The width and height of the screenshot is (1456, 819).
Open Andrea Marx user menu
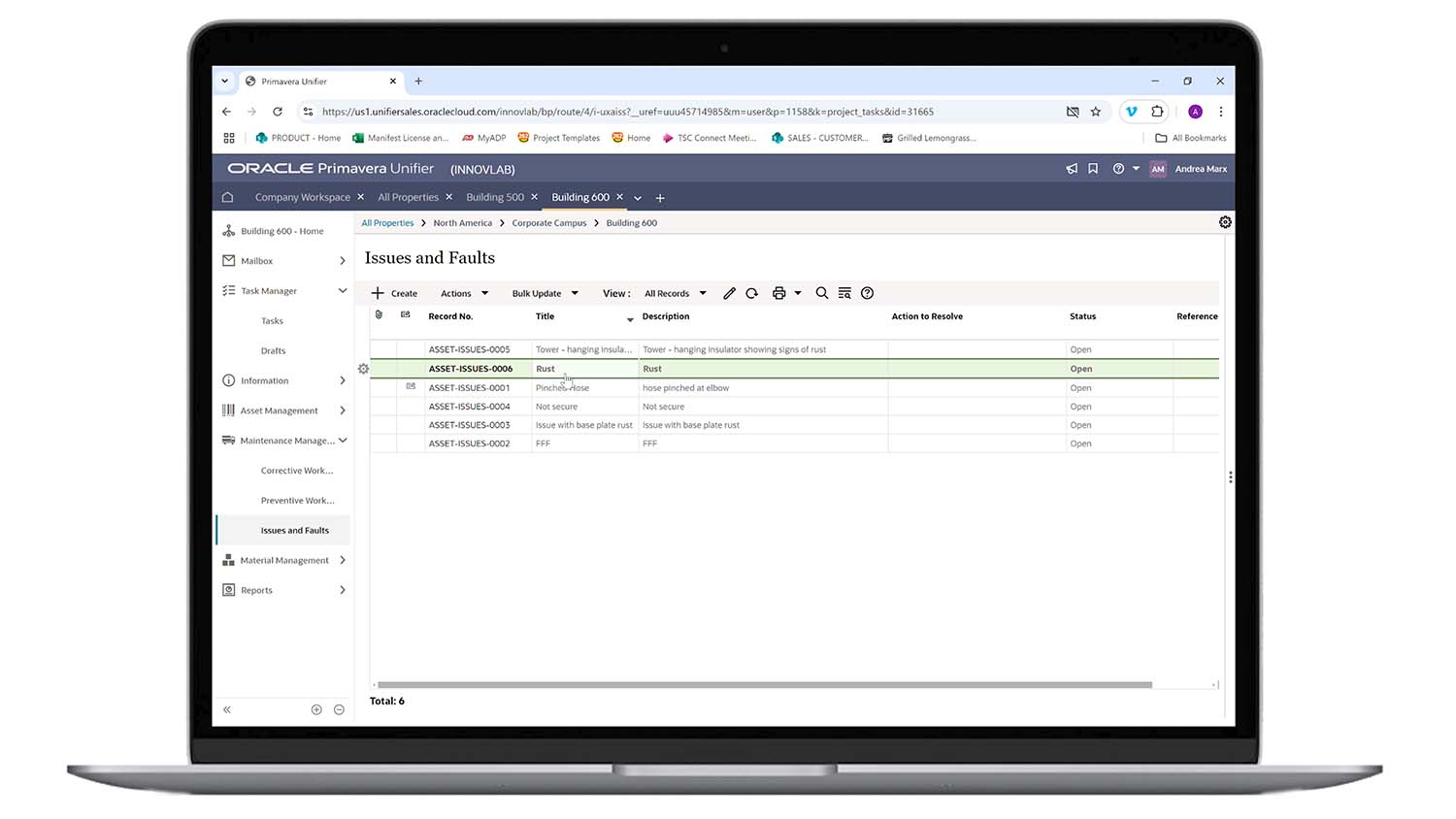pyautogui.click(x=1201, y=169)
